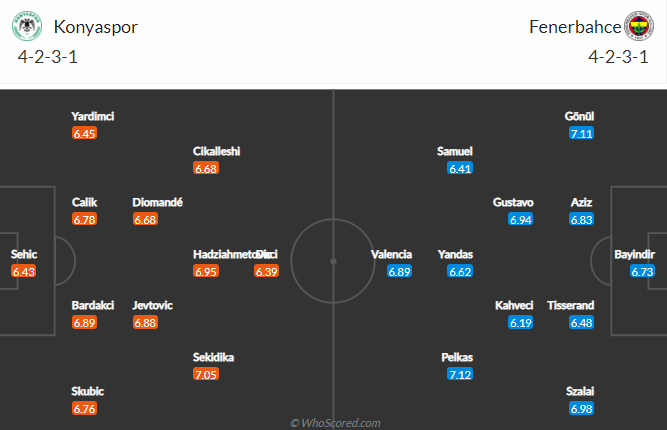
Task: Select player Hadziahmetovic on the pitch
Action: [x=225, y=254]
